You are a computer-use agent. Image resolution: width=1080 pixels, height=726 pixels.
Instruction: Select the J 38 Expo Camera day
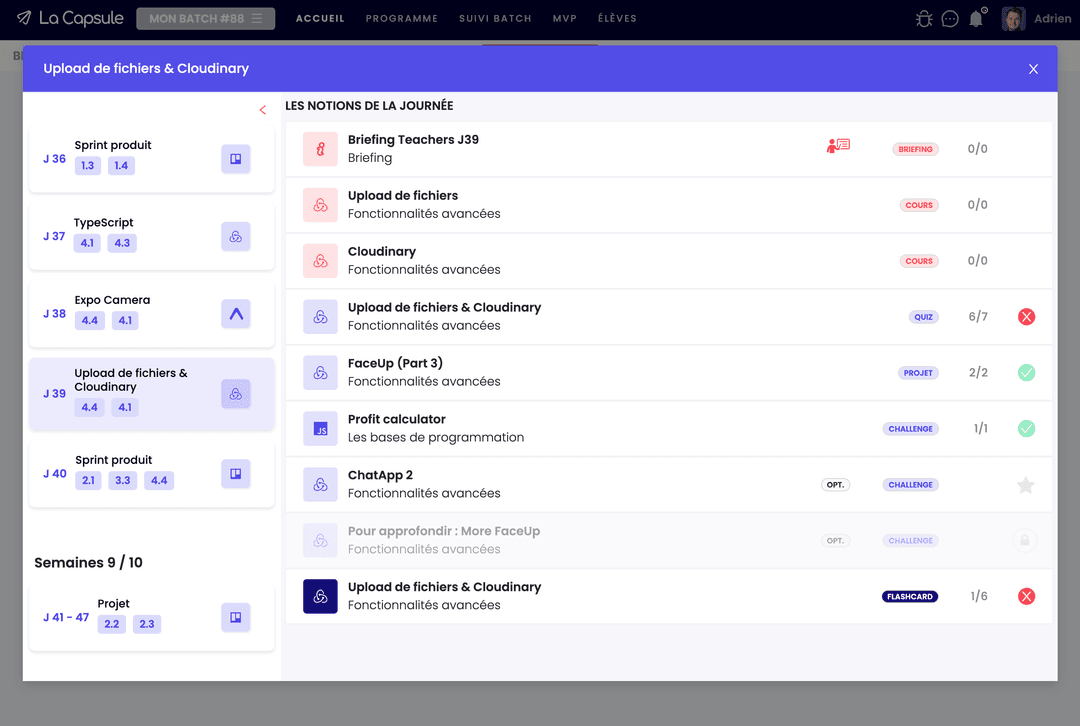(x=152, y=314)
